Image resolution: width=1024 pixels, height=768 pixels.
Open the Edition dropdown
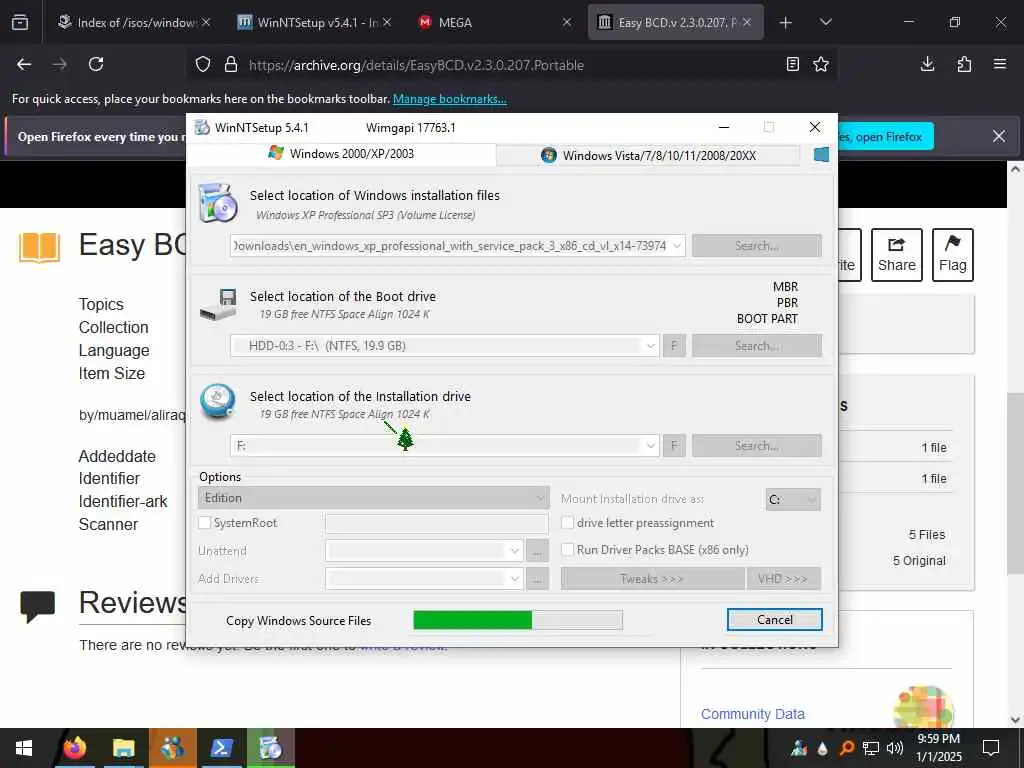click(373, 498)
